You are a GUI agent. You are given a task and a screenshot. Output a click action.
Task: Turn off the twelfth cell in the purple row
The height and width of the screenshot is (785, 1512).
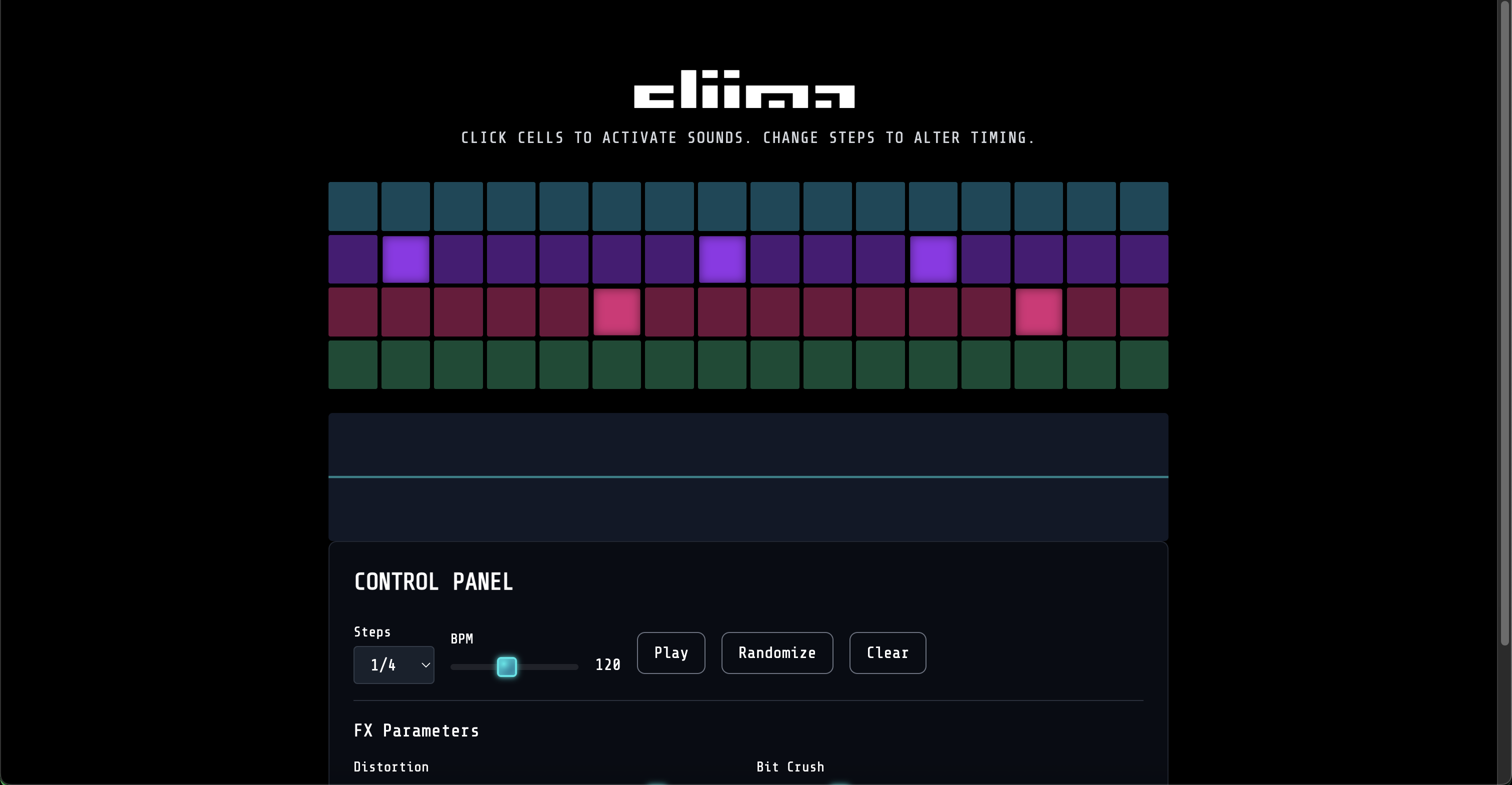(x=932, y=259)
